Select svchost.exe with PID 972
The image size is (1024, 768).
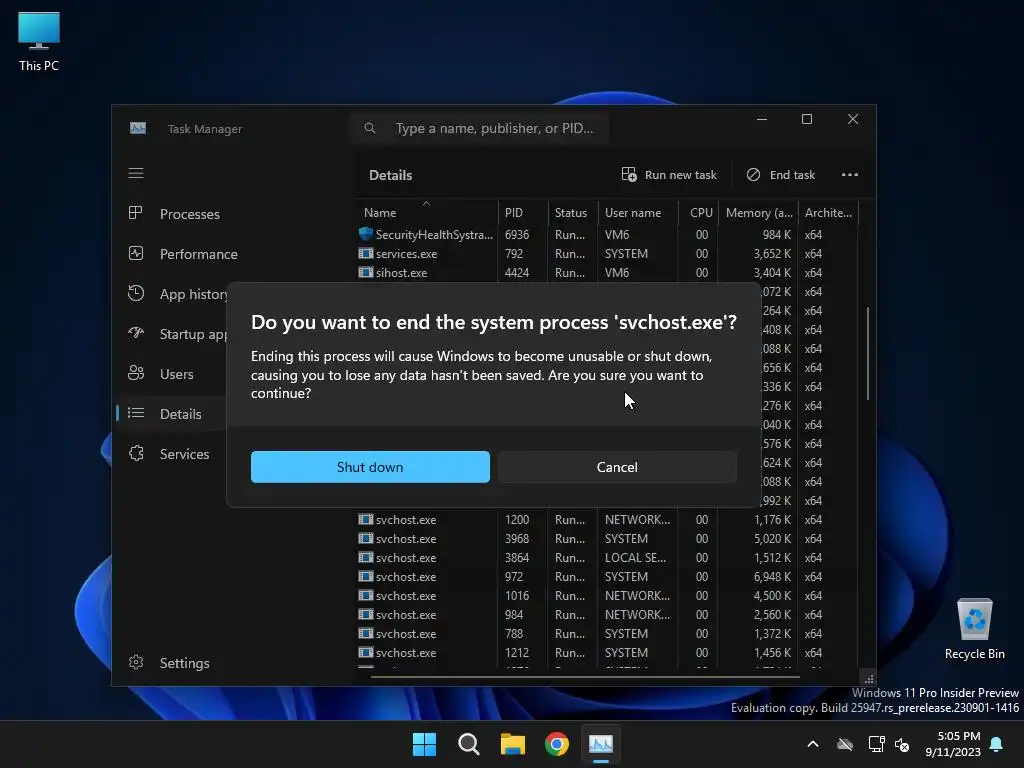point(607,577)
